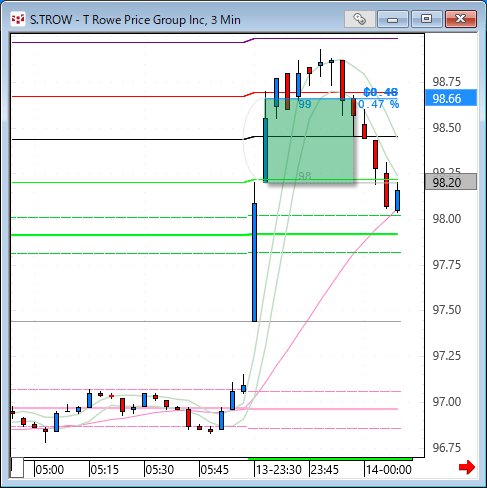Click the 23:45 time axis label

coord(324,470)
